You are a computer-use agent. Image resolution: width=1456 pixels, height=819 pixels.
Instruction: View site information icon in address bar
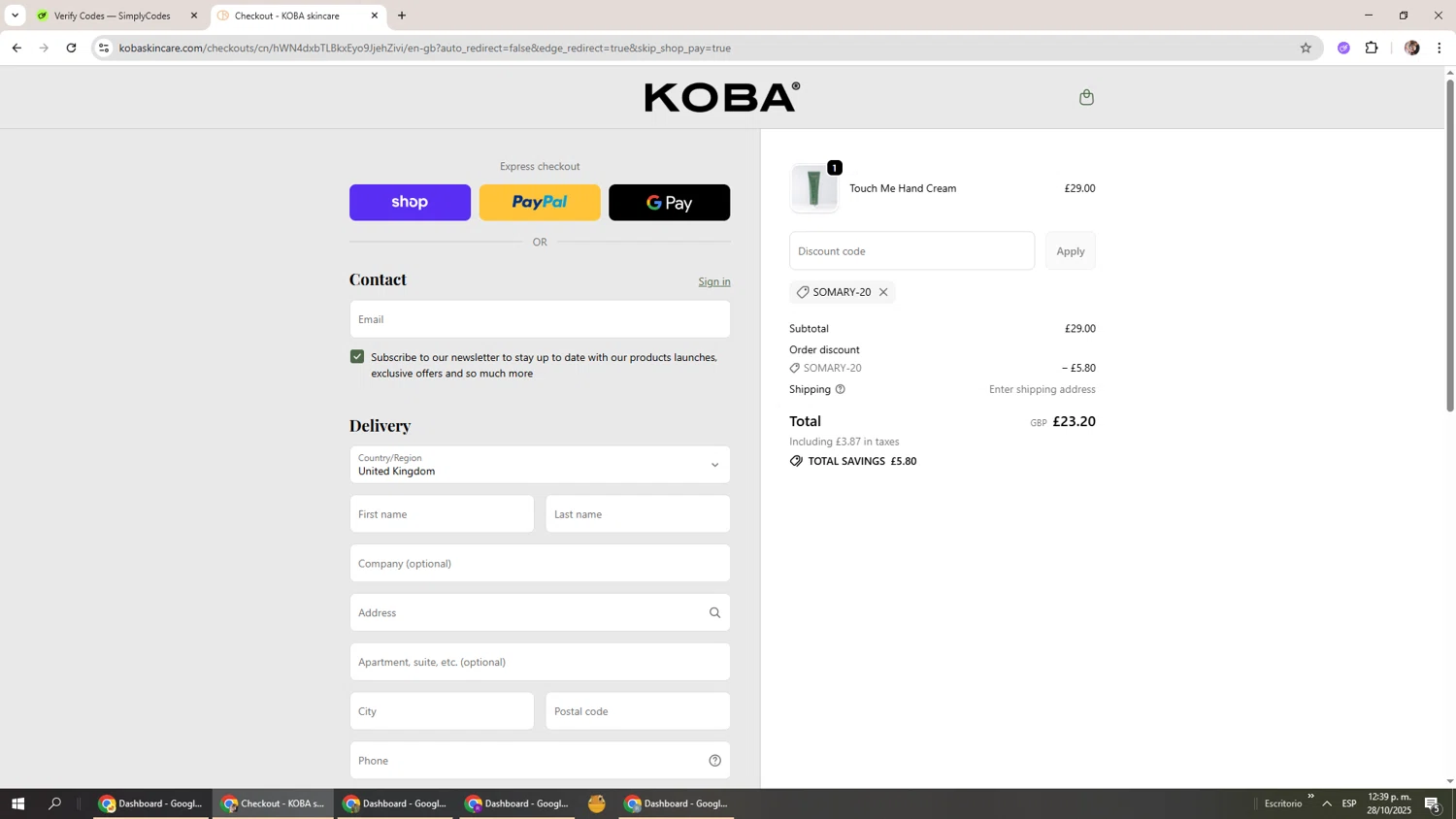click(x=104, y=48)
